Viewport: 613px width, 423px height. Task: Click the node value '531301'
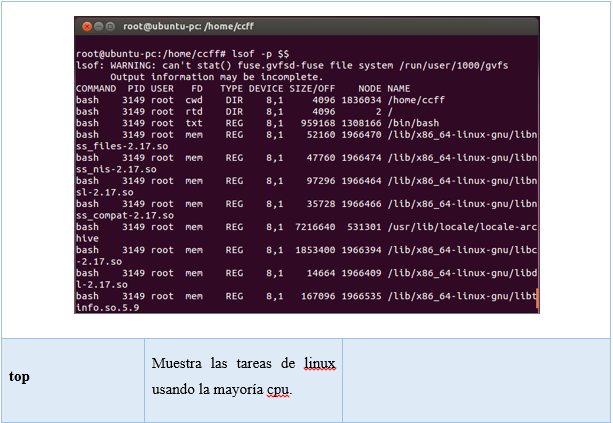(364, 227)
